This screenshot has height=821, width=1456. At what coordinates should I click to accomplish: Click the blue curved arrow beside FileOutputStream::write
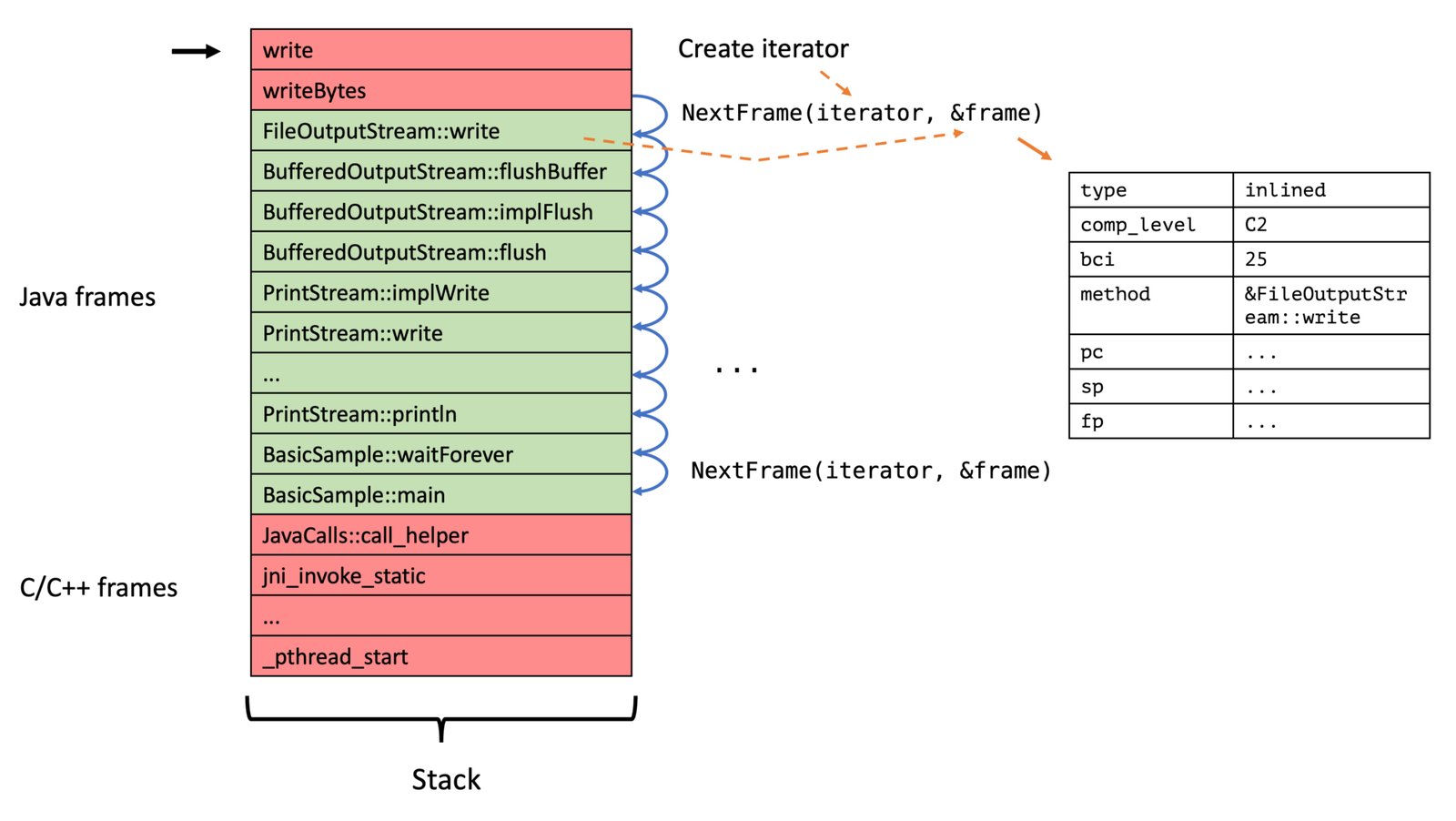[650, 115]
